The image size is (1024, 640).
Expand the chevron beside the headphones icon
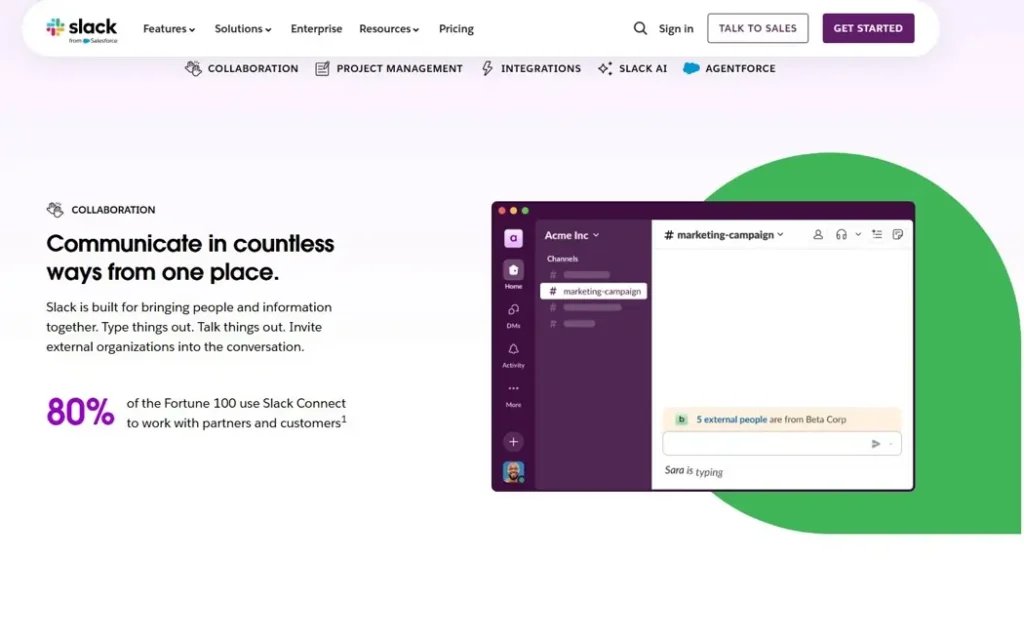858,234
